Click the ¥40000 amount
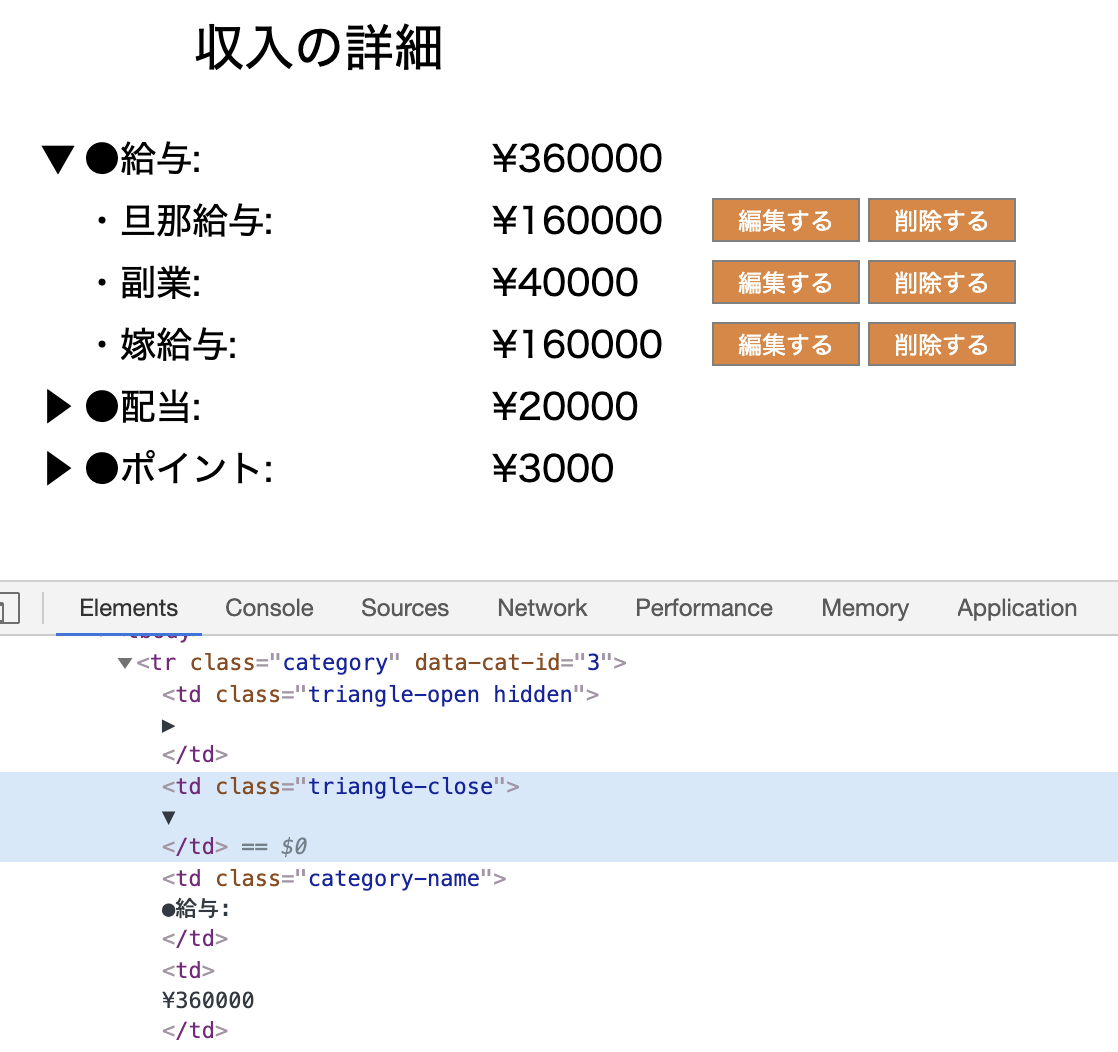This screenshot has height=1052, width=1118. point(565,282)
